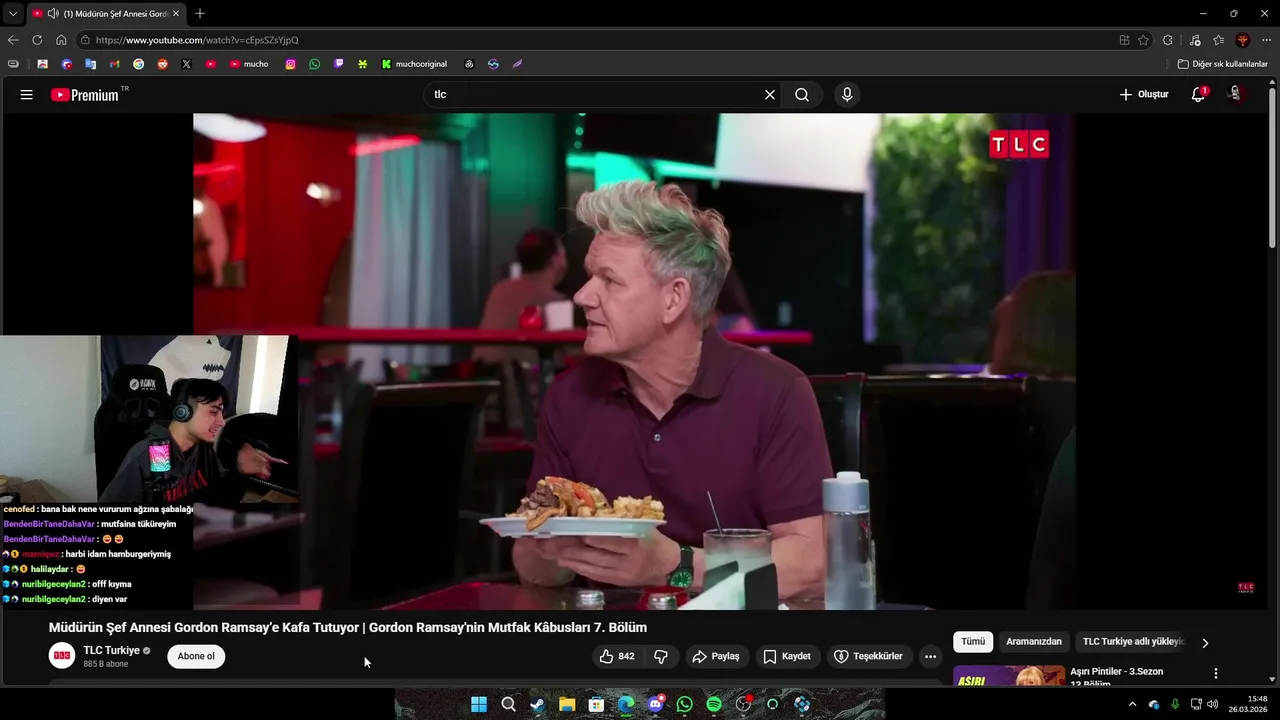1280x720 pixels.
Task: Add page to favorites star icon
Action: coord(1144,40)
